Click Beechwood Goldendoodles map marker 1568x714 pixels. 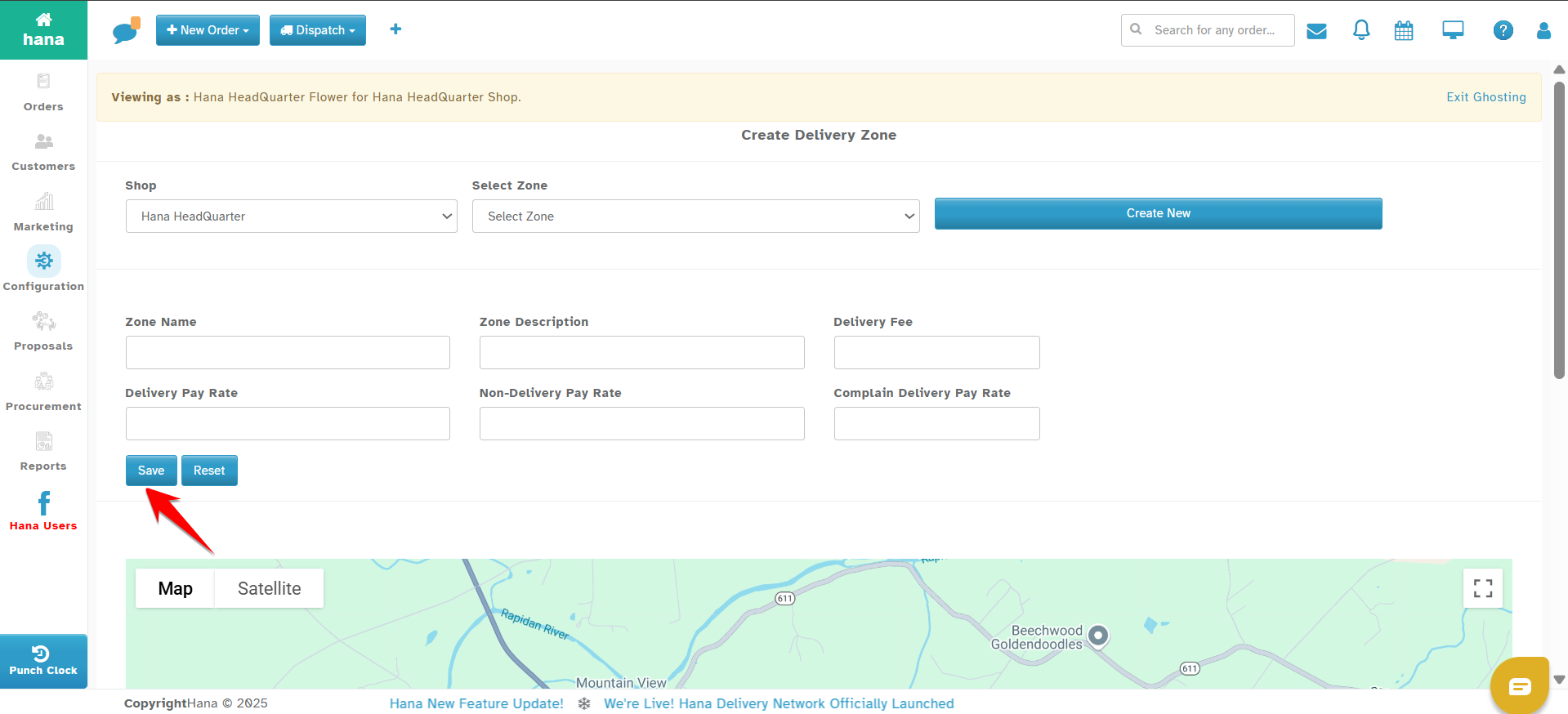[1099, 635]
